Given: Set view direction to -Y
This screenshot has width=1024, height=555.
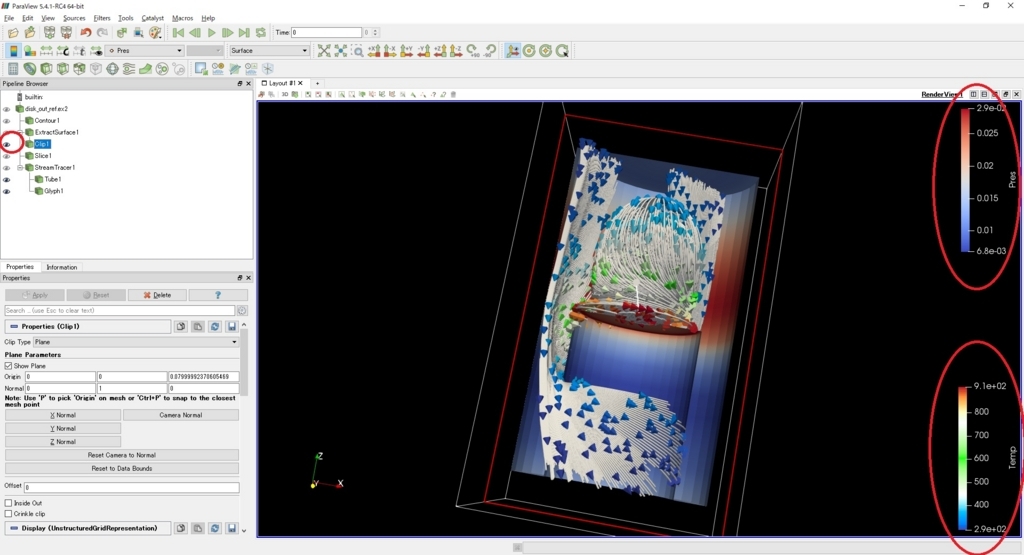Looking at the screenshot, I should [x=423, y=51].
